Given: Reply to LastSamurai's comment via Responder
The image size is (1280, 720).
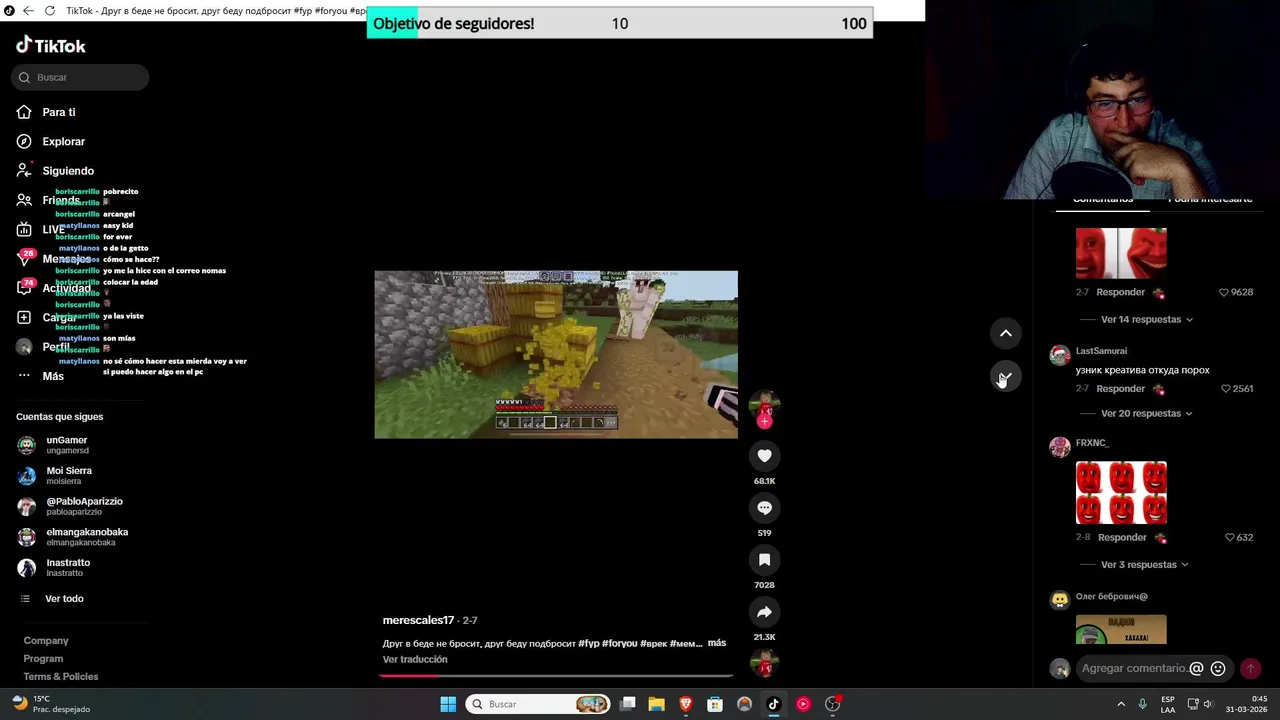Looking at the screenshot, I should 1120,388.
